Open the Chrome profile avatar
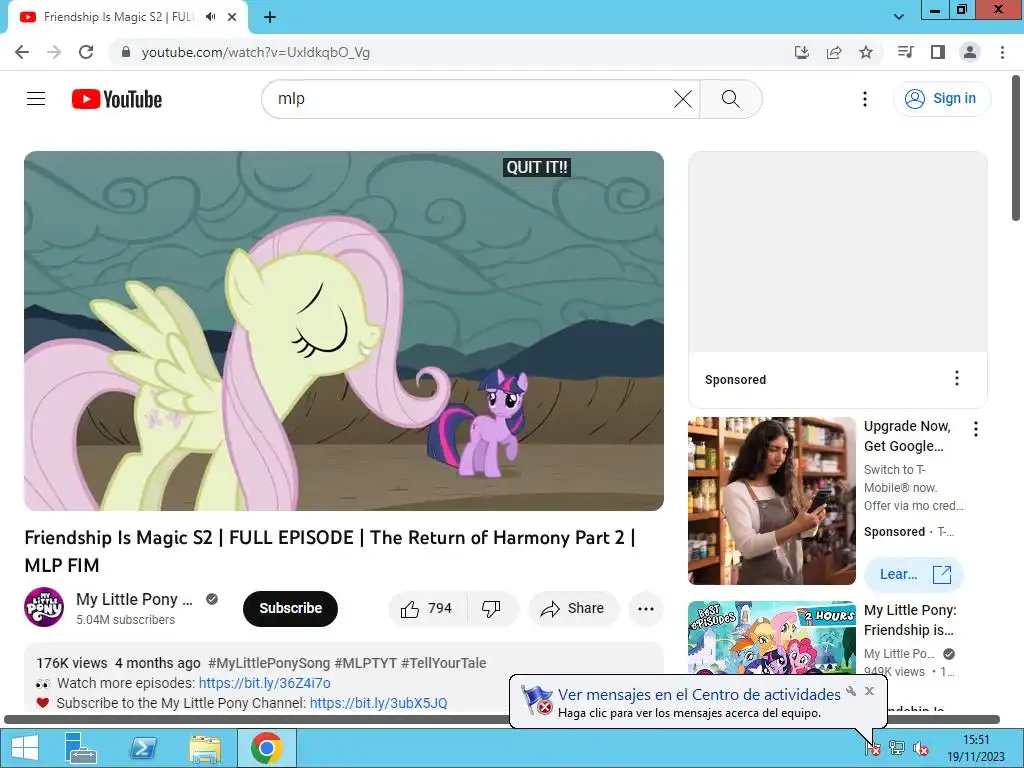 [x=970, y=52]
